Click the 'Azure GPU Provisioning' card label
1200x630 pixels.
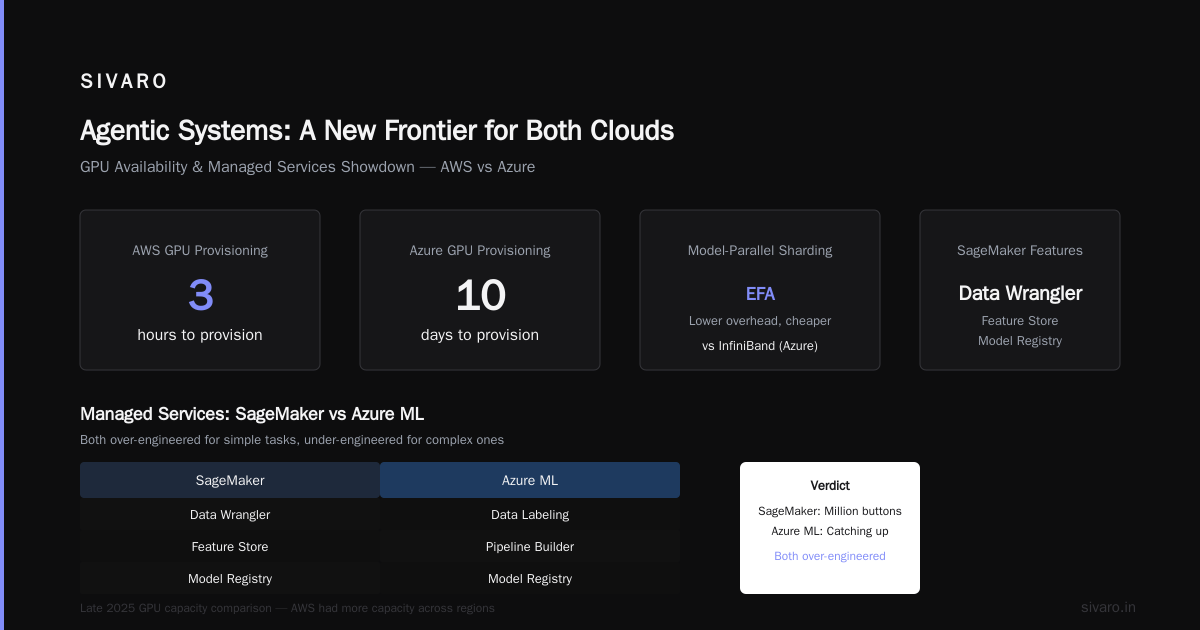[x=480, y=251]
